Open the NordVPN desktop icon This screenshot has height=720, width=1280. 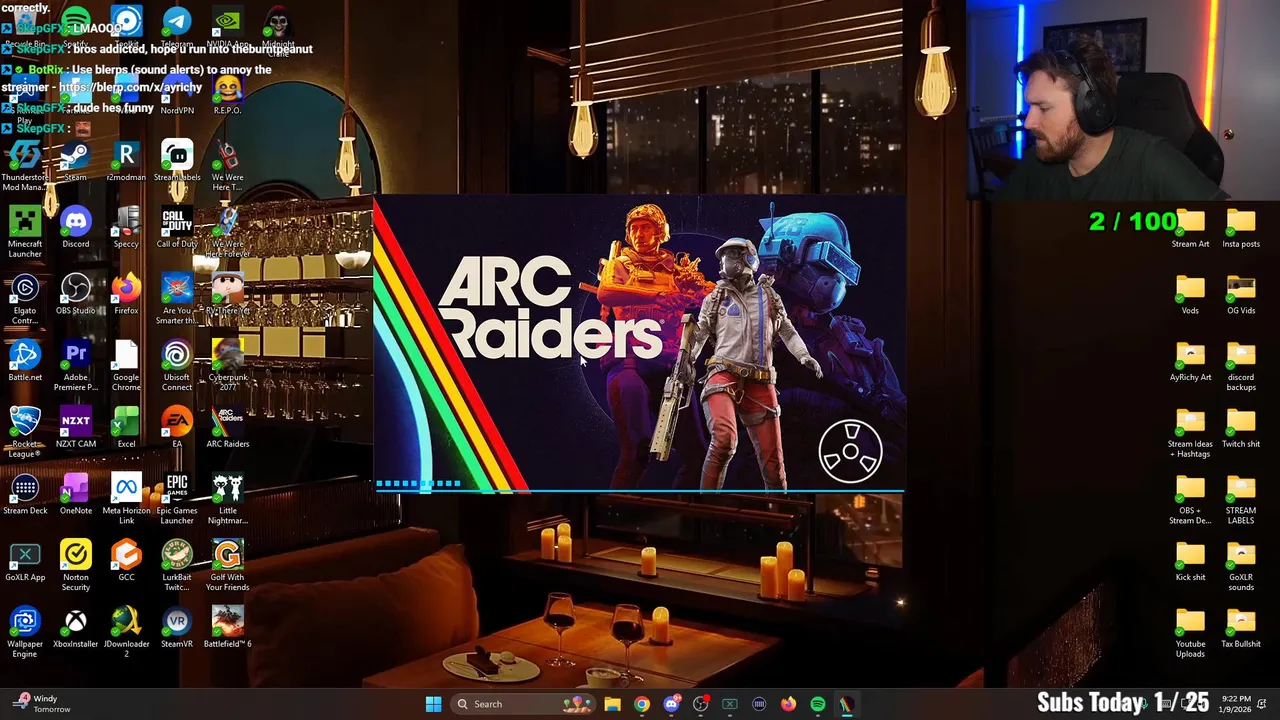coord(177,95)
